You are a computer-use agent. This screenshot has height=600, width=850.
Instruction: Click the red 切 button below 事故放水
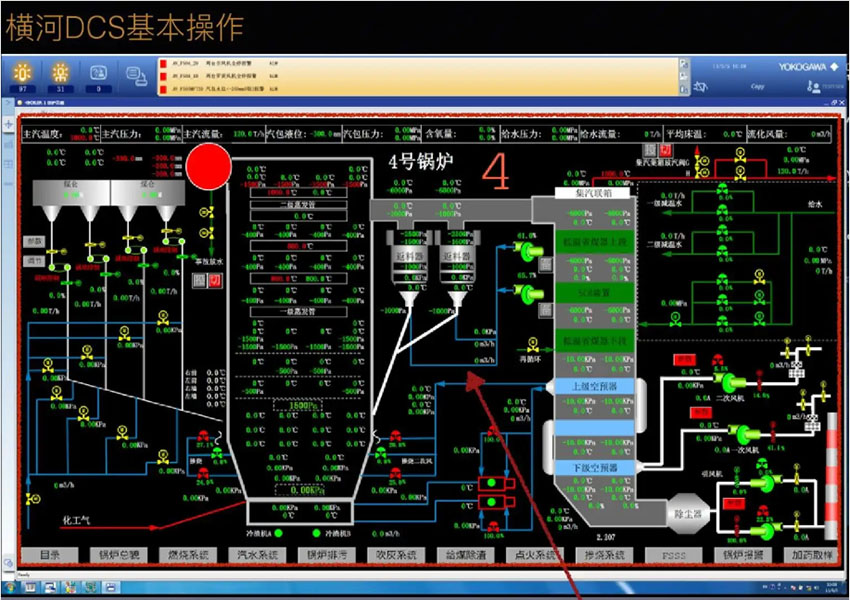tap(216, 280)
